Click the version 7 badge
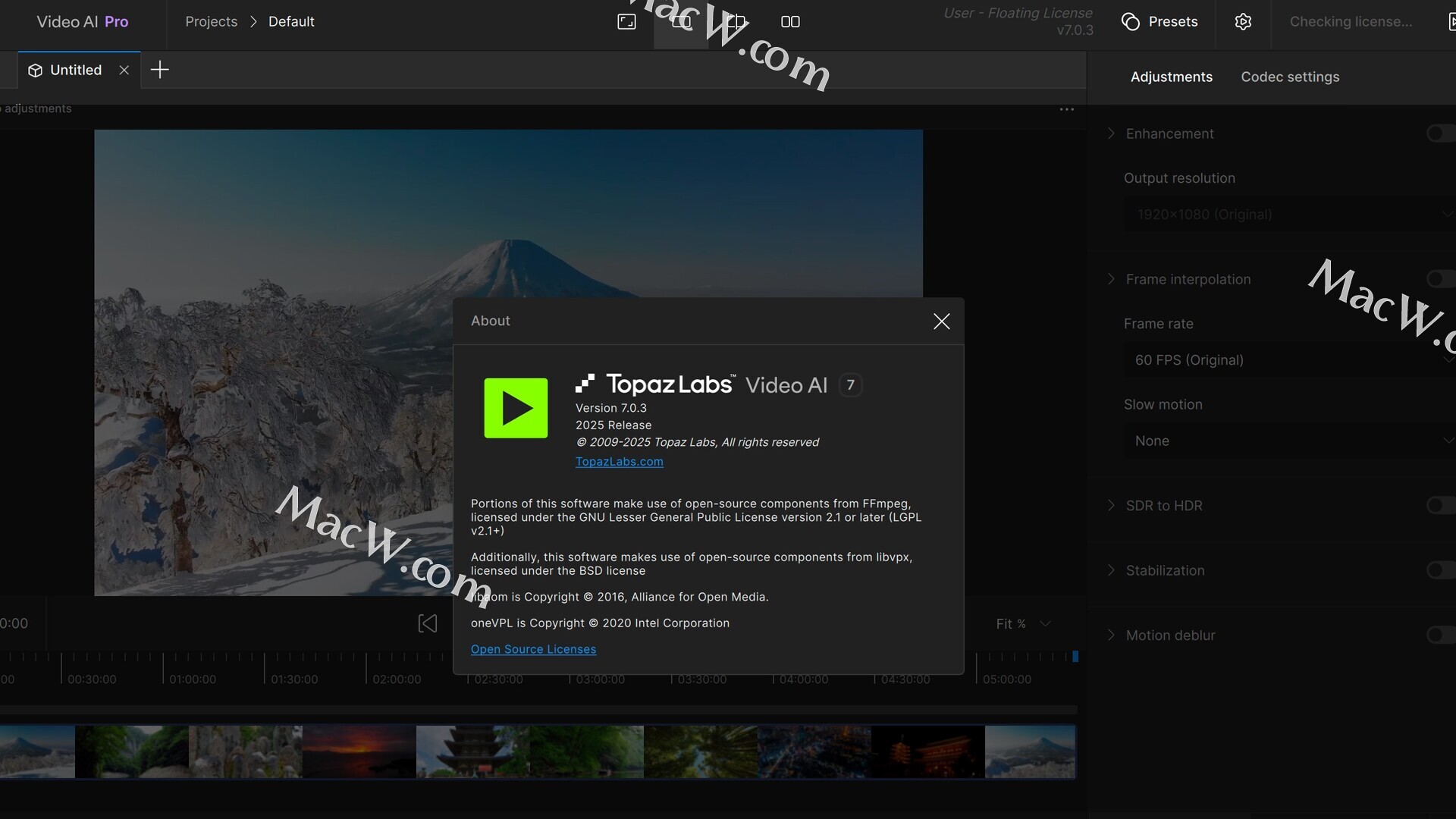 pyautogui.click(x=850, y=385)
